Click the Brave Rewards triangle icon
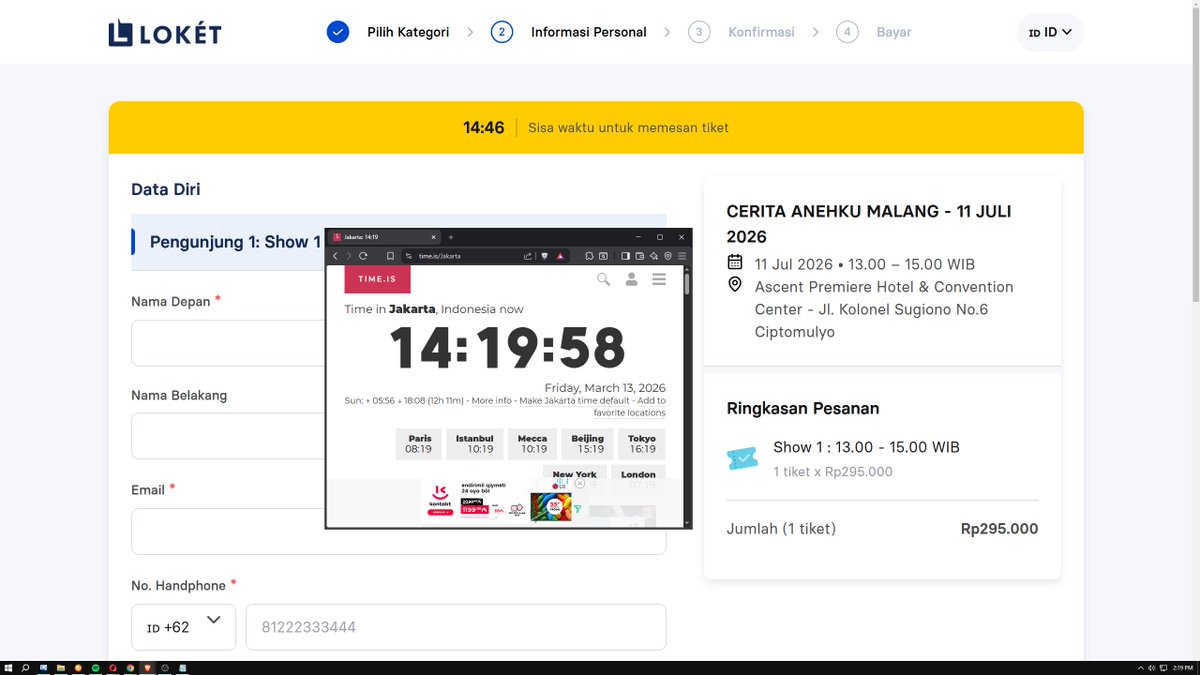 coord(561,256)
